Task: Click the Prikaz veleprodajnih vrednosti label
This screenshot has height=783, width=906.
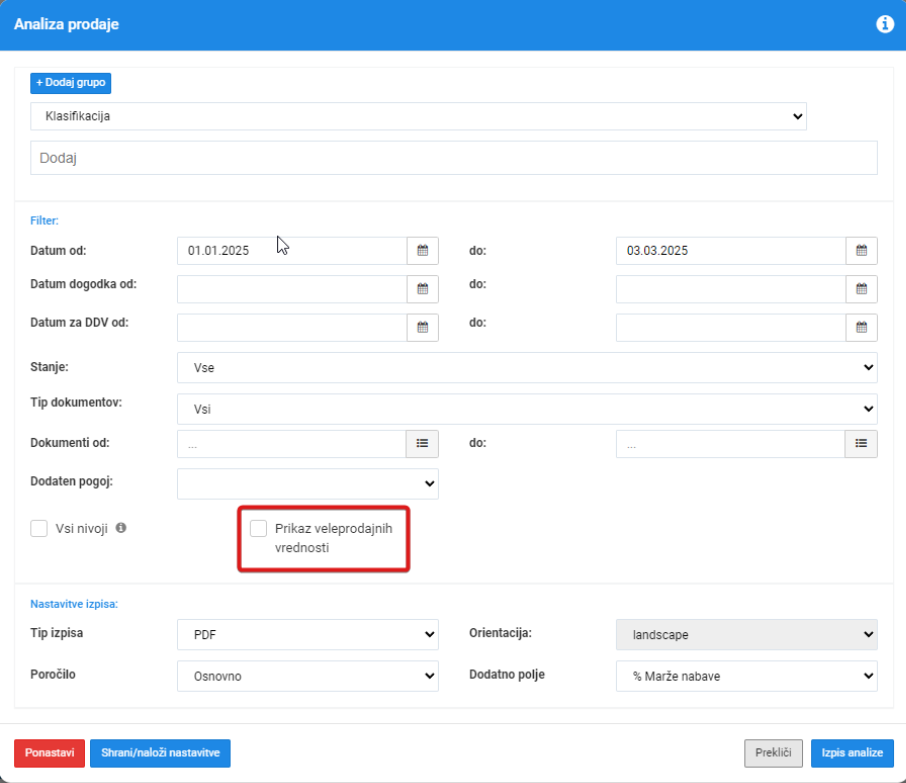Action: [333, 538]
